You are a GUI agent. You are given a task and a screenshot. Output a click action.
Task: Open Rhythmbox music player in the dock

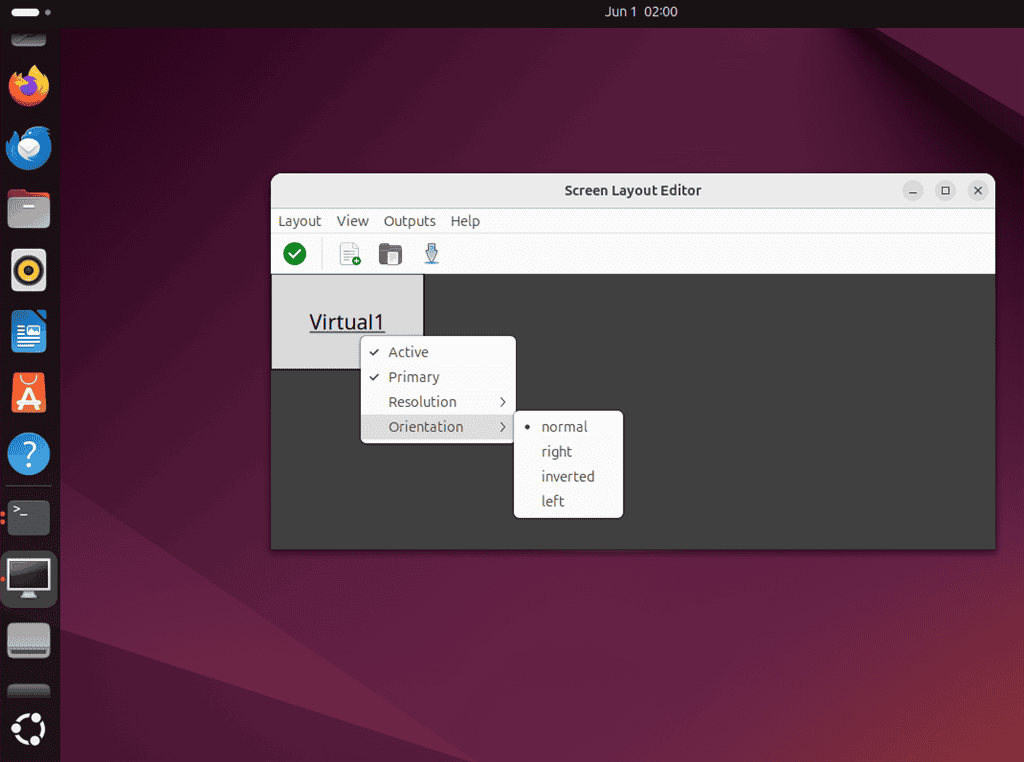tap(29, 270)
